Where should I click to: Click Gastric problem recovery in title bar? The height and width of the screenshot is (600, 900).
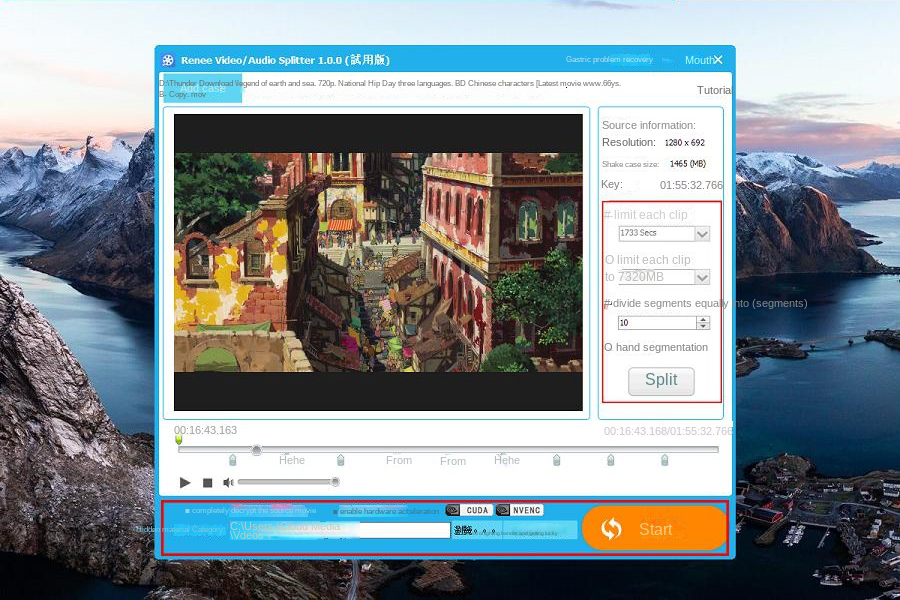tap(611, 60)
